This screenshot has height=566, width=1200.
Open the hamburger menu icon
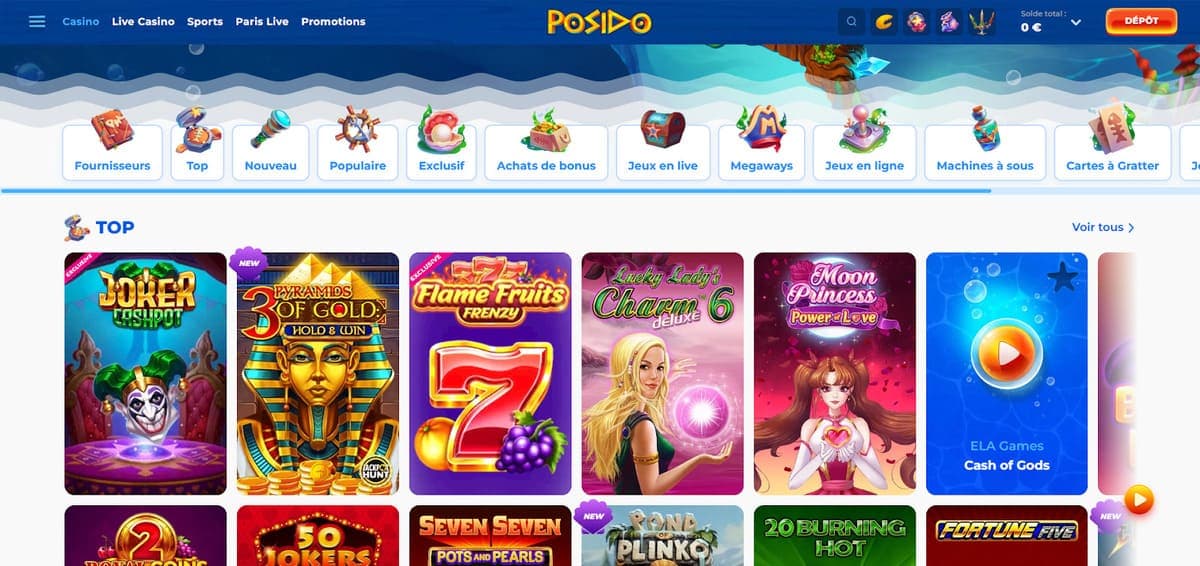37,21
